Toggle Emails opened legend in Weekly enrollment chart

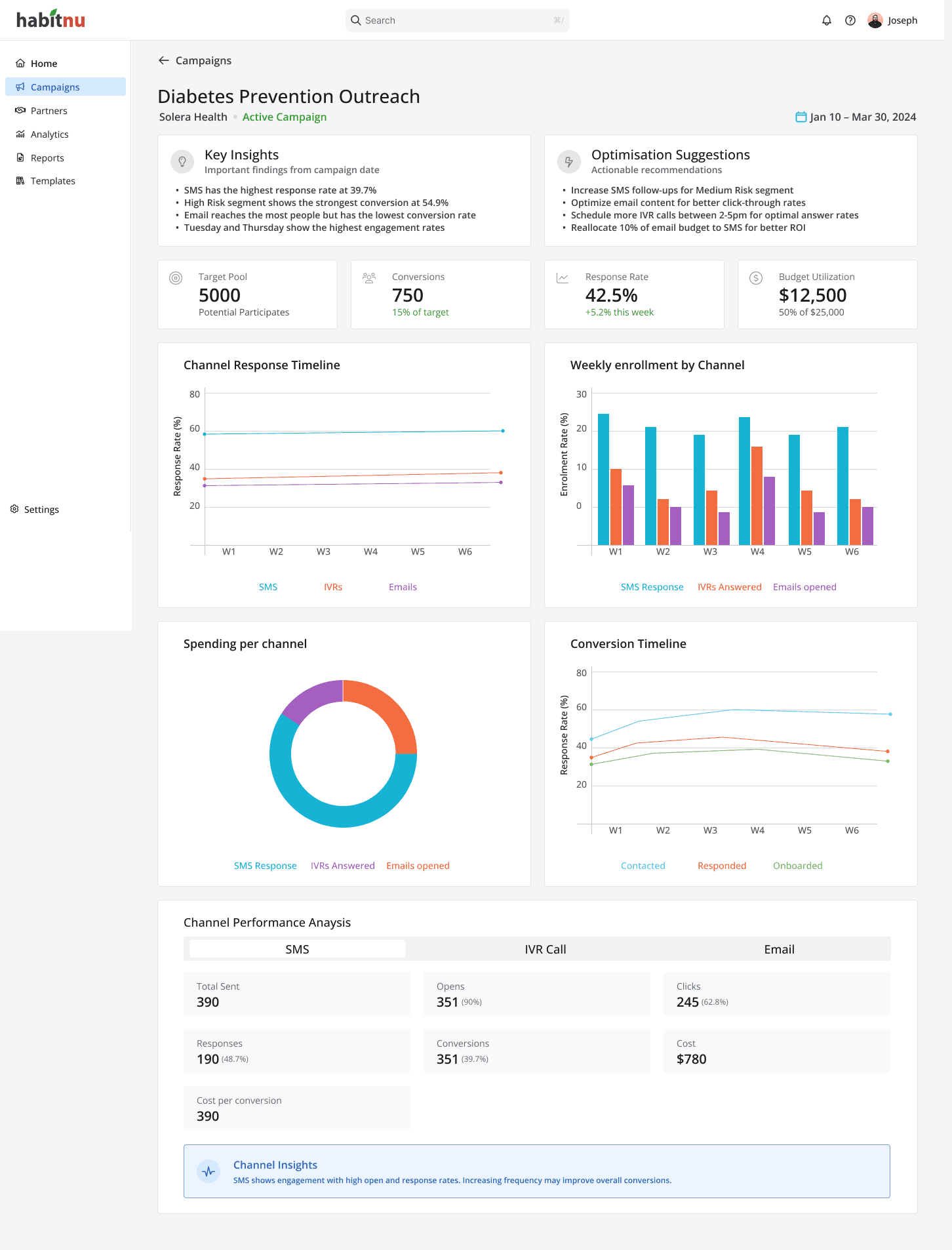[x=804, y=587]
